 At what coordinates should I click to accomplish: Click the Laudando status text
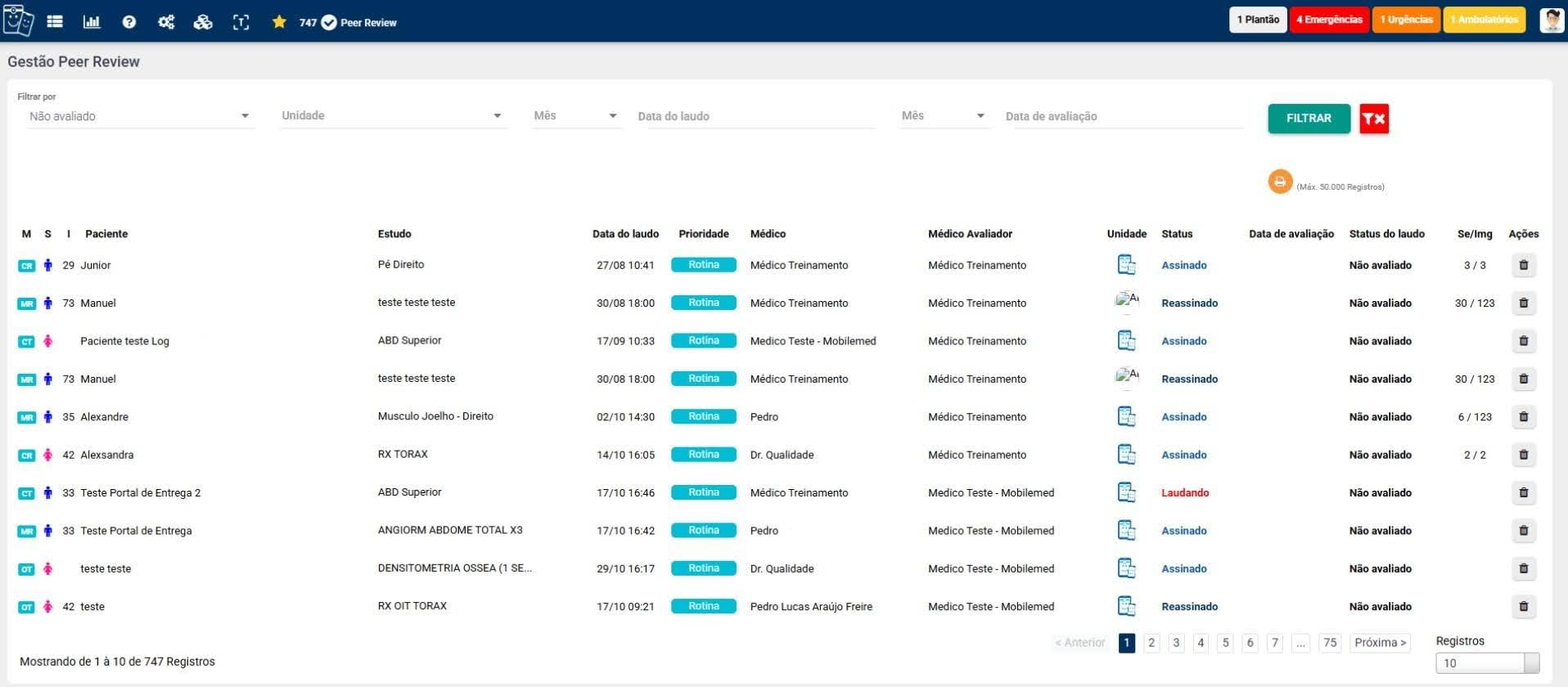click(1185, 493)
